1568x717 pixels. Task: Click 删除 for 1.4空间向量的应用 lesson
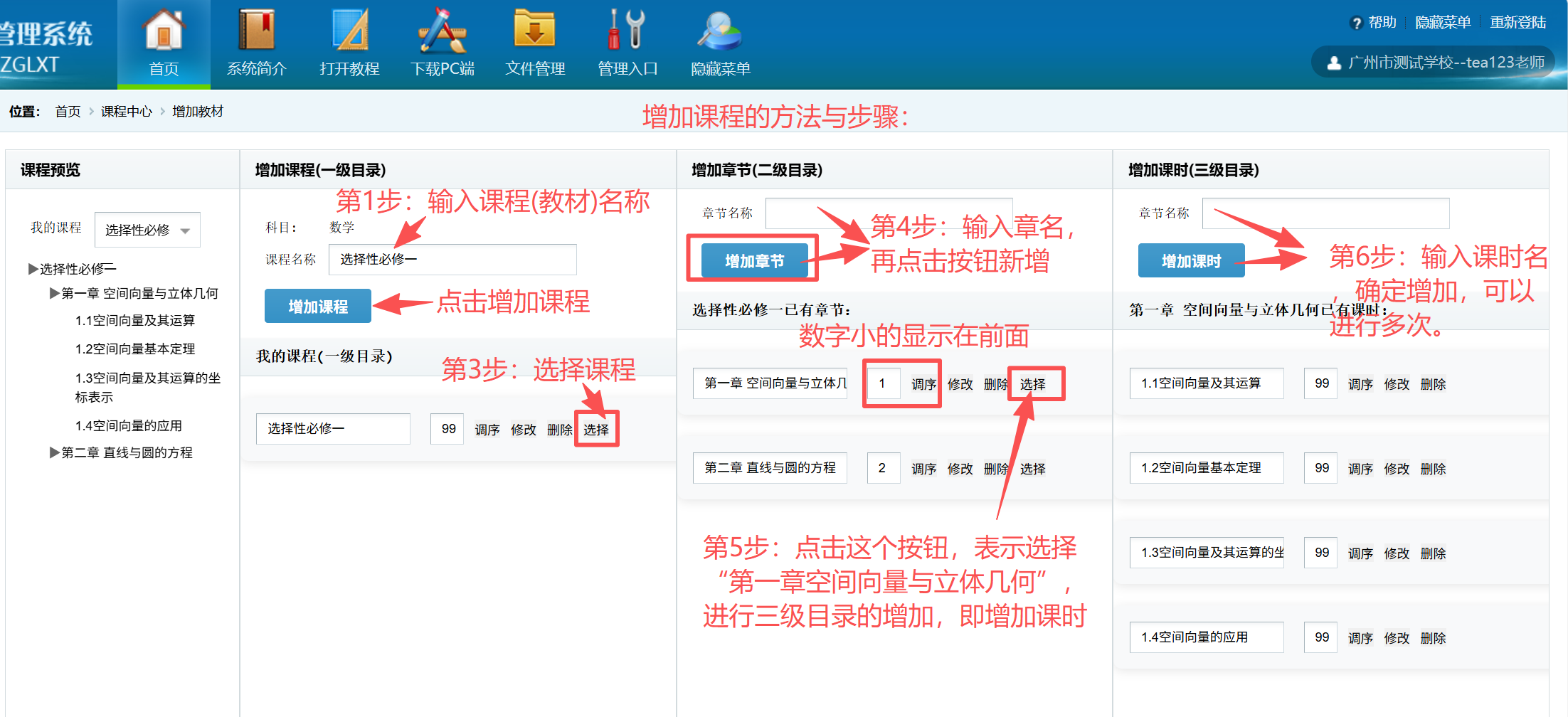(1433, 638)
